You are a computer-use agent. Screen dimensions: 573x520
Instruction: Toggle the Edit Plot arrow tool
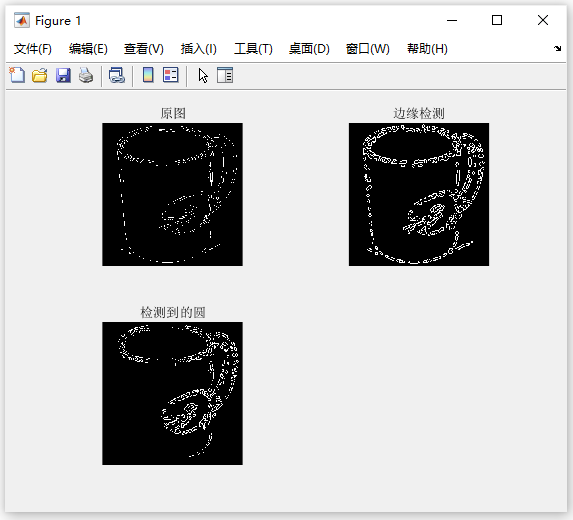pyautogui.click(x=203, y=76)
